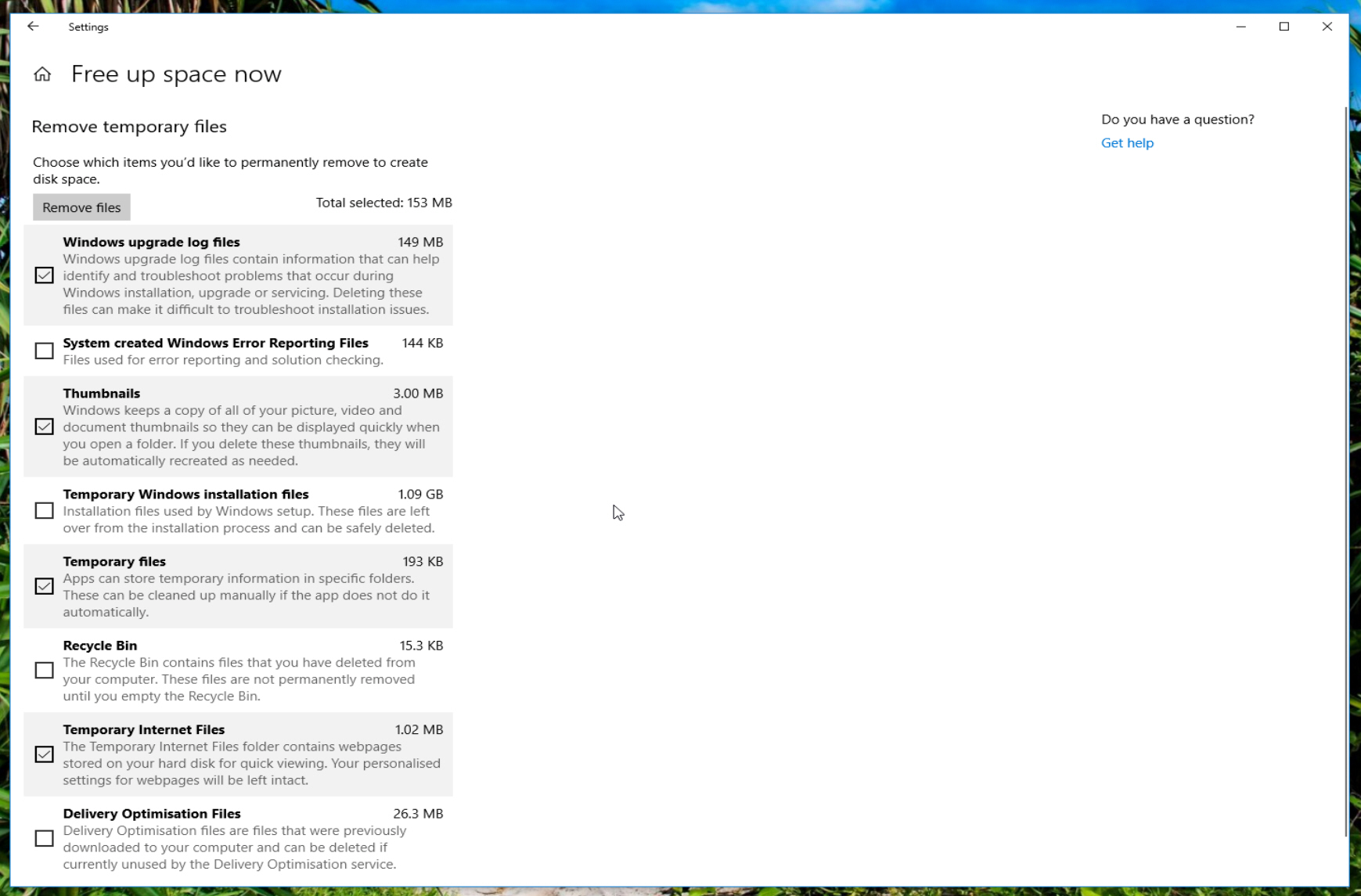Click the 'Total selected: 153 MB' text
Image resolution: width=1361 pixels, height=896 pixels.
pos(384,203)
